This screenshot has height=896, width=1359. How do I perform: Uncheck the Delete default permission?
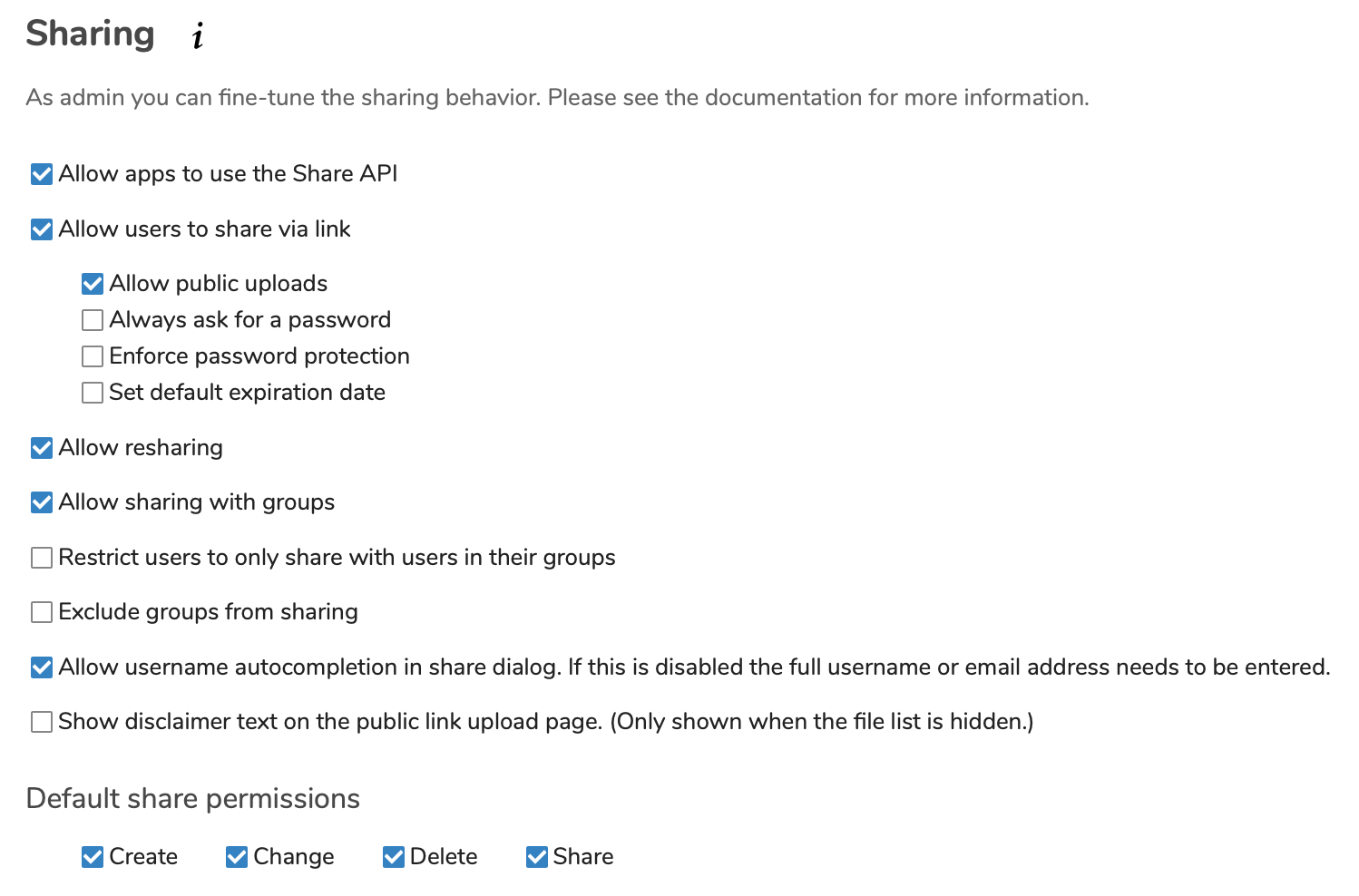[x=394, y=857]
